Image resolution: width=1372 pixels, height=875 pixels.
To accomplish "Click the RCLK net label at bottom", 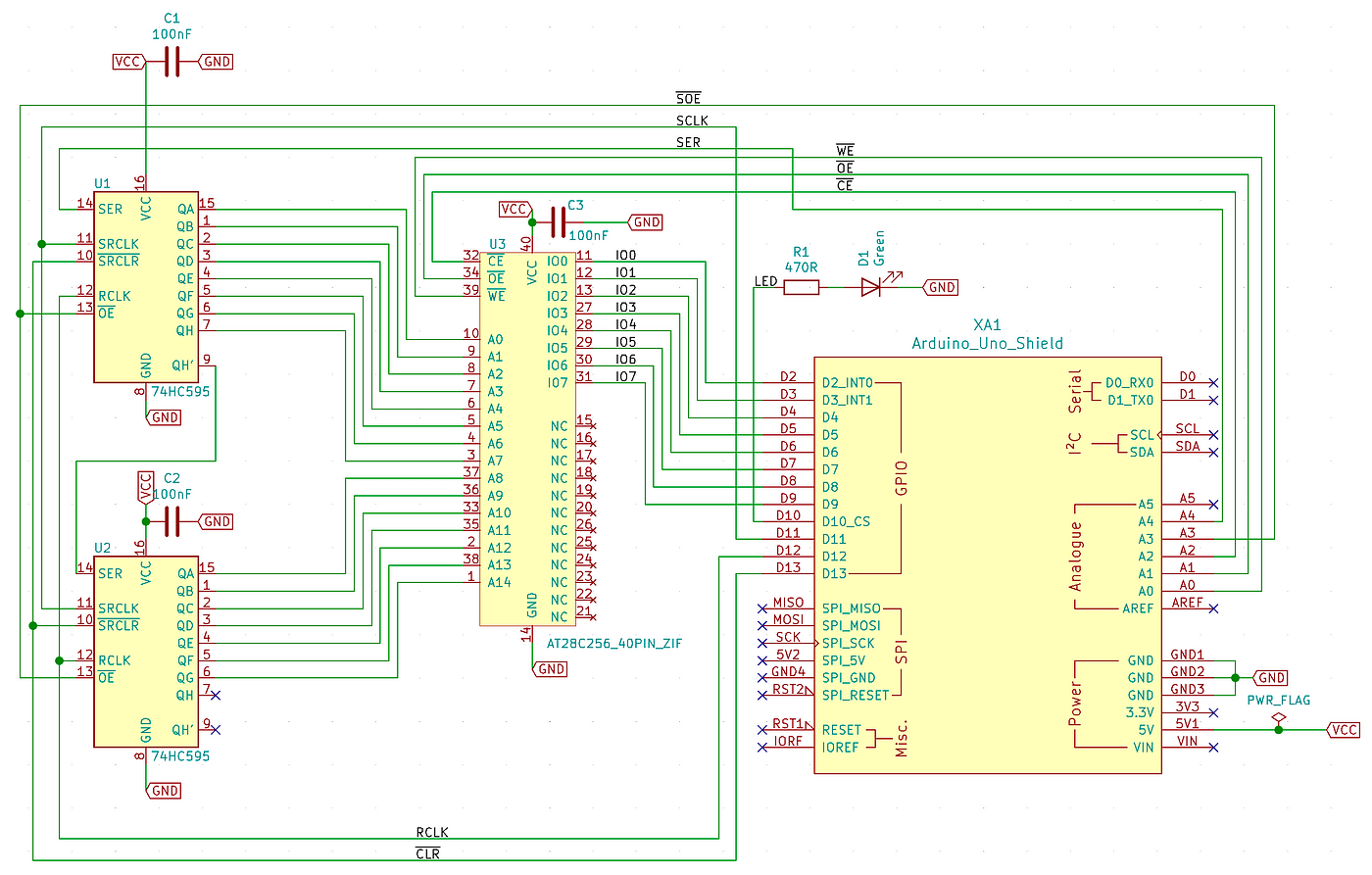I will (x=432, y=832).
